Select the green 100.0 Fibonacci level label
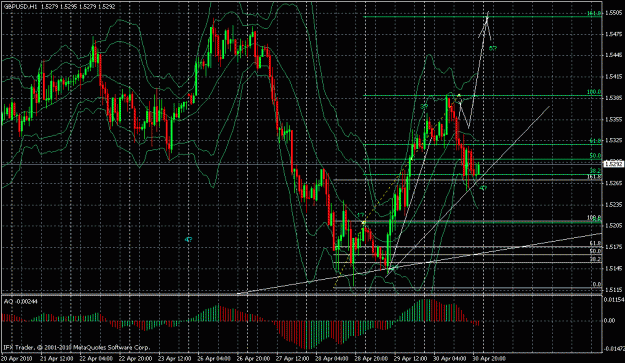This screenshot has width=625, height=363. pos(594,92)
